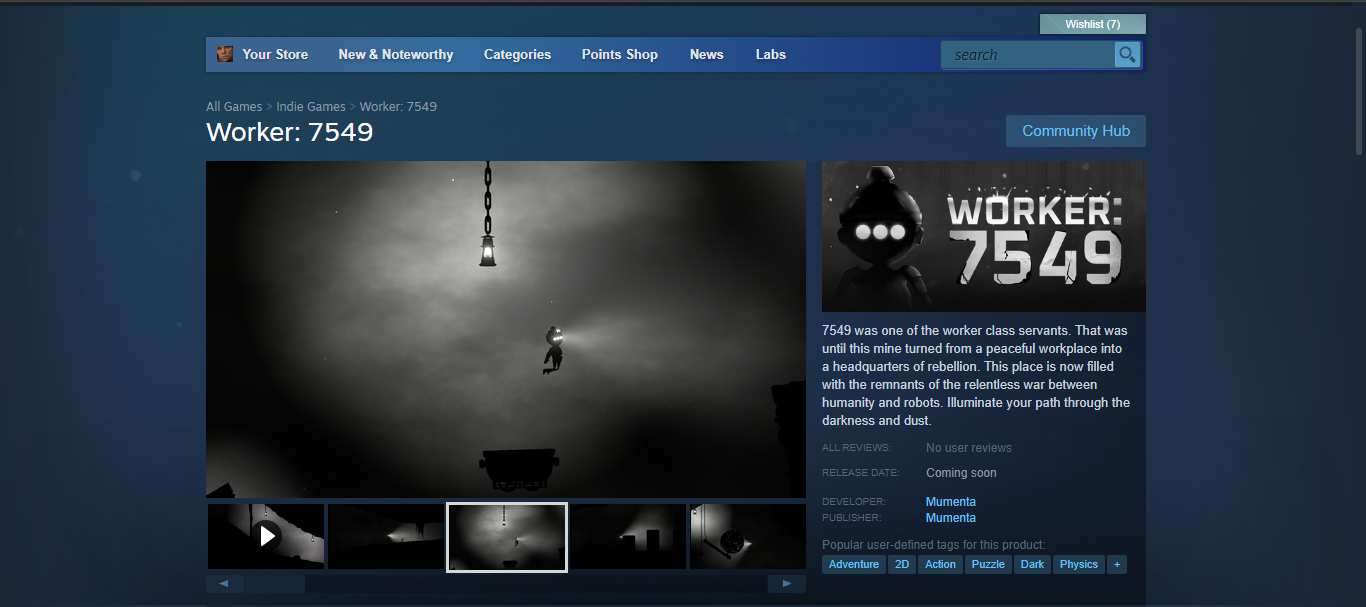Open the Community Hub
The height and width of the screenshot is (607, 1366).
point(1076,131)
